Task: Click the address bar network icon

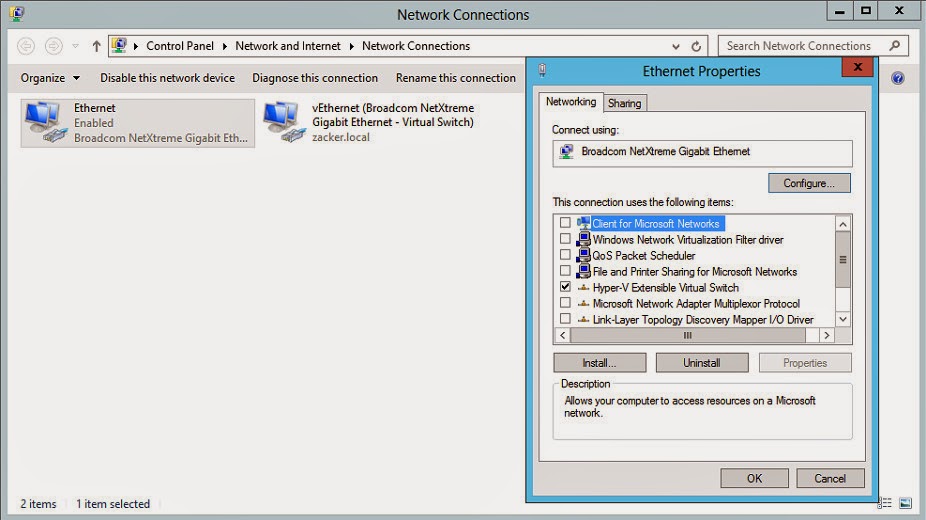Action: 119,45
